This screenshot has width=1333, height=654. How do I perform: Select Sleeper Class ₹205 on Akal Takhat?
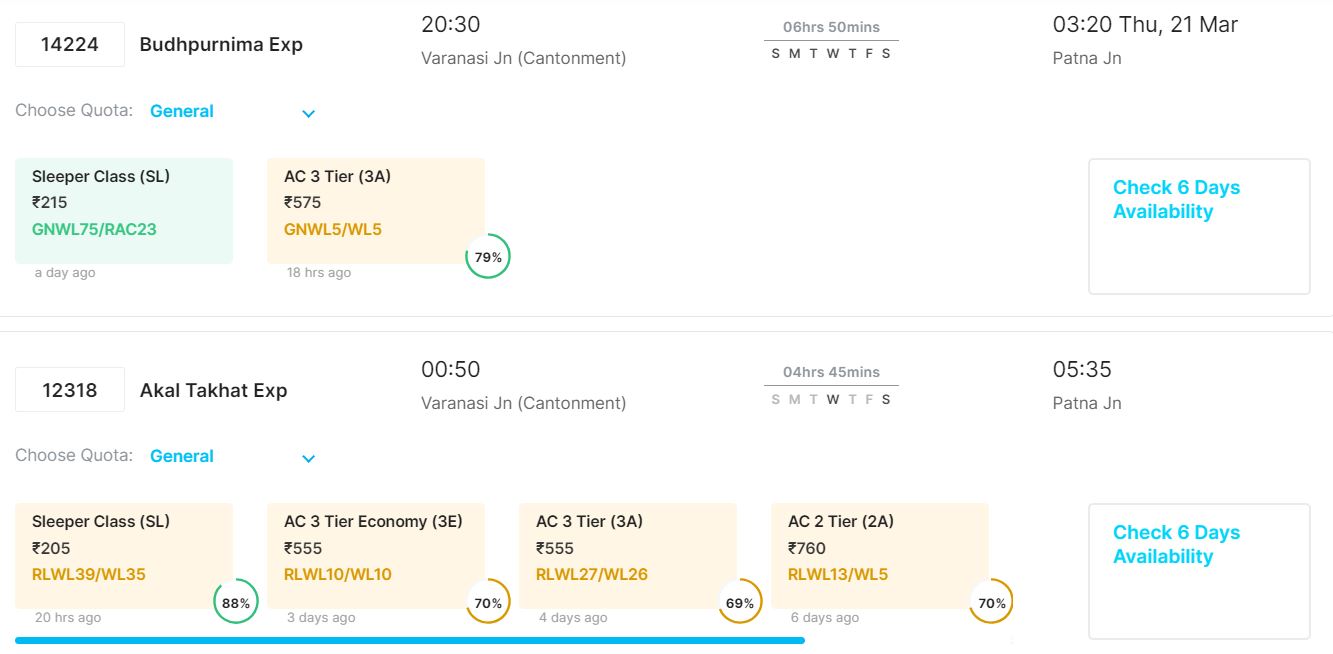click(x=124, y=555)
